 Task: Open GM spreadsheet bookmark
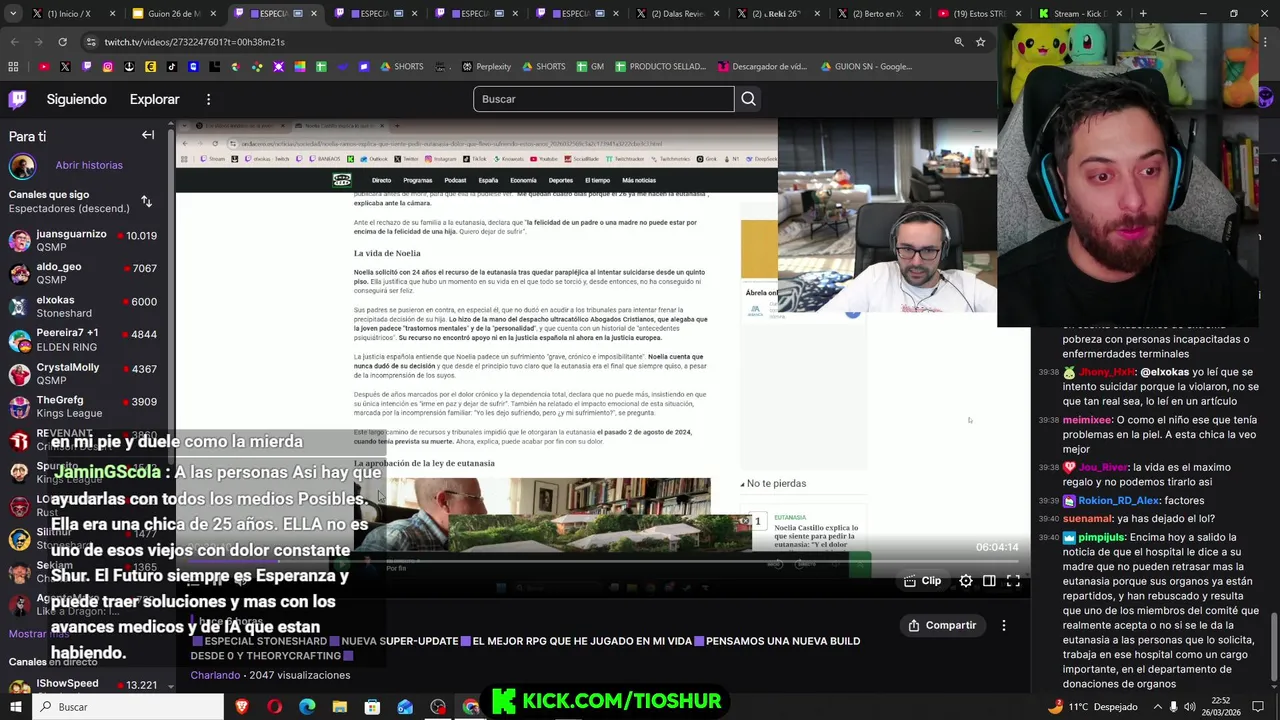pyautogui.click(x=589, y=67)
